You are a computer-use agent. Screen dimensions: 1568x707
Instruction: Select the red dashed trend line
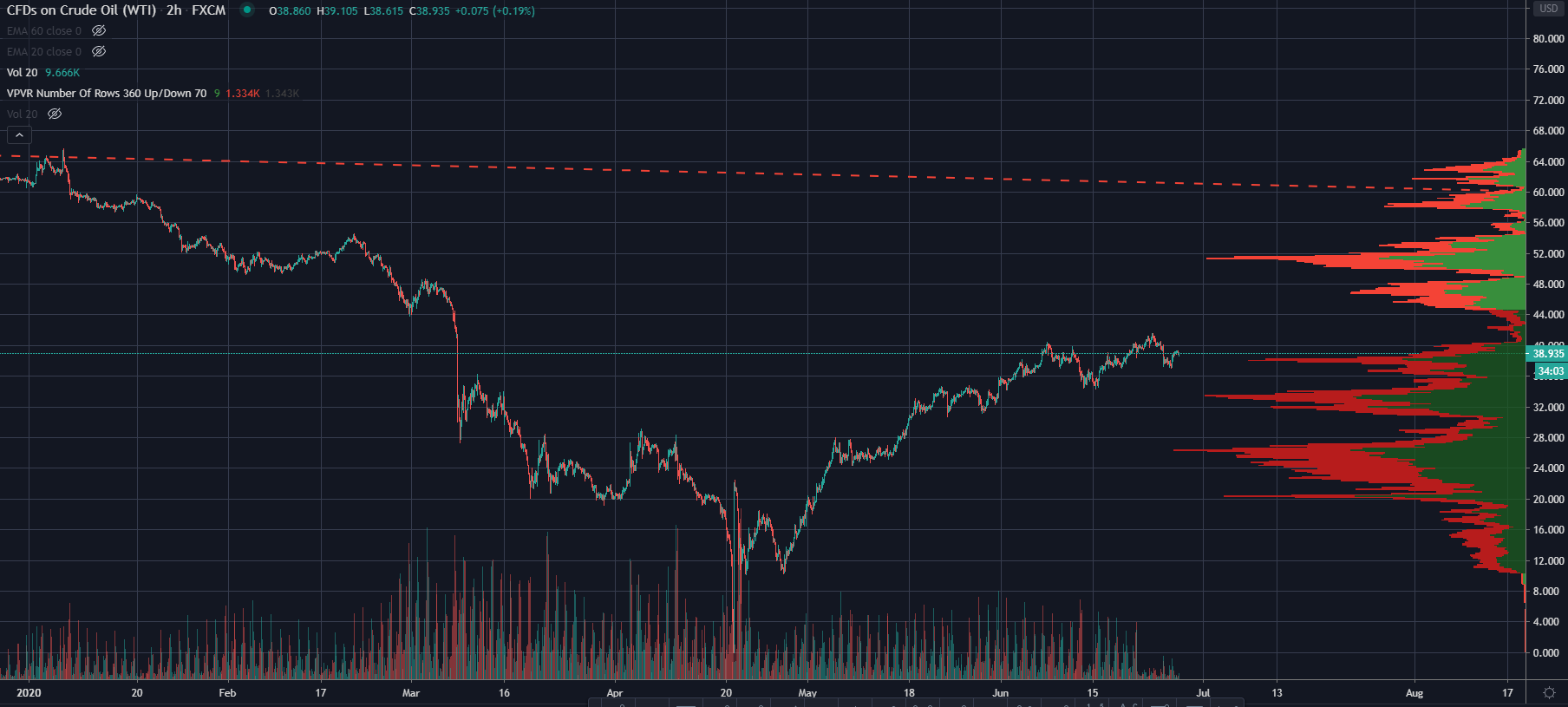pos(694,172)
